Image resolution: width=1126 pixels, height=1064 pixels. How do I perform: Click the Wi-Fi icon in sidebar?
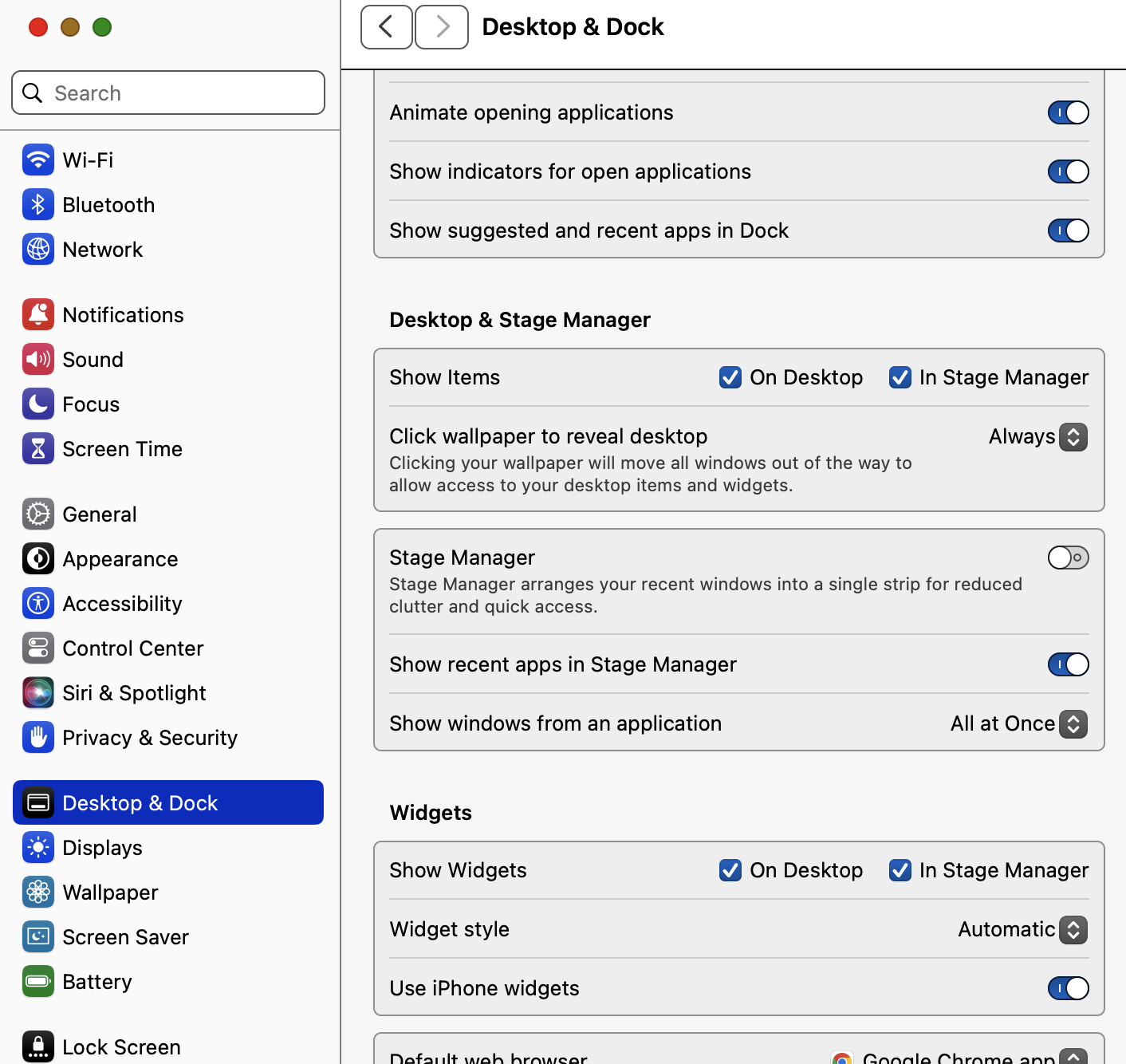click(x=38, y=160)
